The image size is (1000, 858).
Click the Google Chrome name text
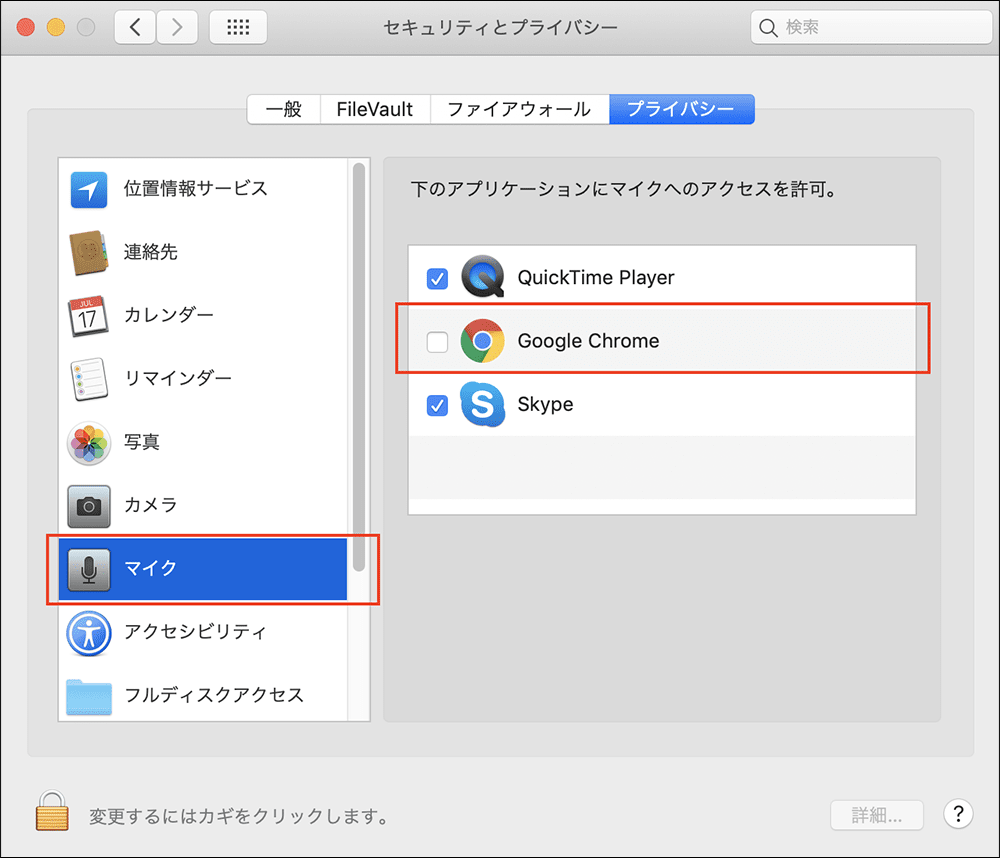[588, 341]
